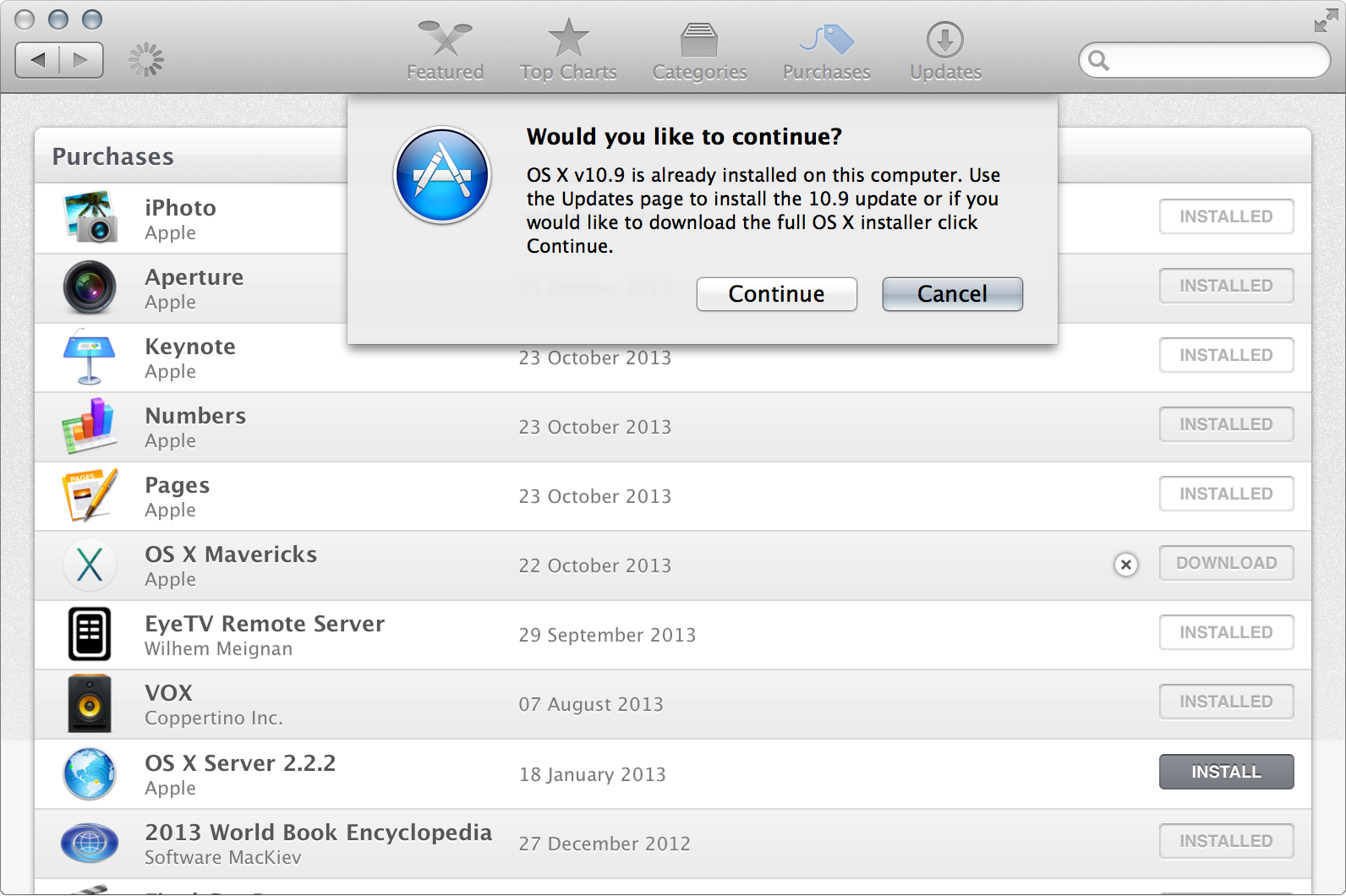This screenshot has height=896, width=1346.
Task: Go to the Purchases tab
Action: (x=827, y=51)
